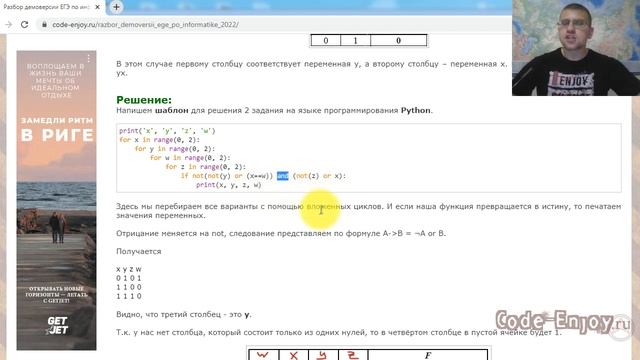Click the output header 'x y z w'
Image resolution: width=640 pixels, height=360 pixels.
click(129, 269)
